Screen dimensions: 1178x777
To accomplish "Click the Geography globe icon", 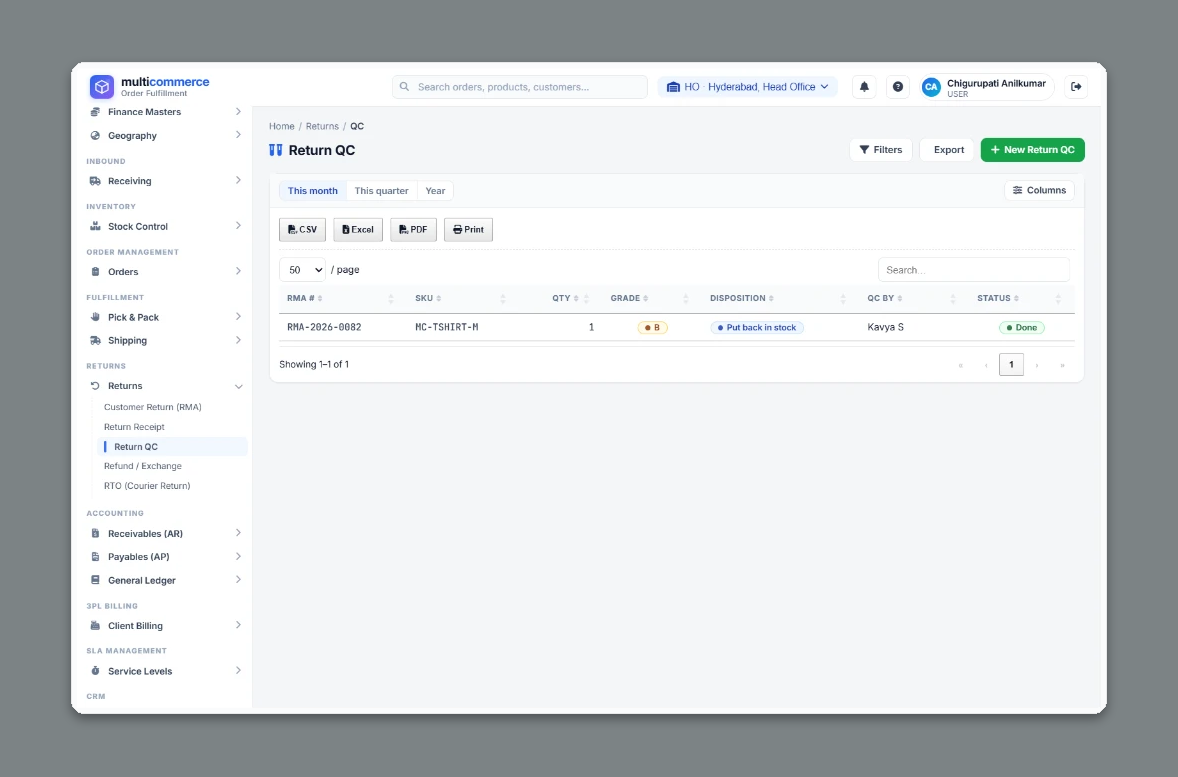I will pos(95,136).
